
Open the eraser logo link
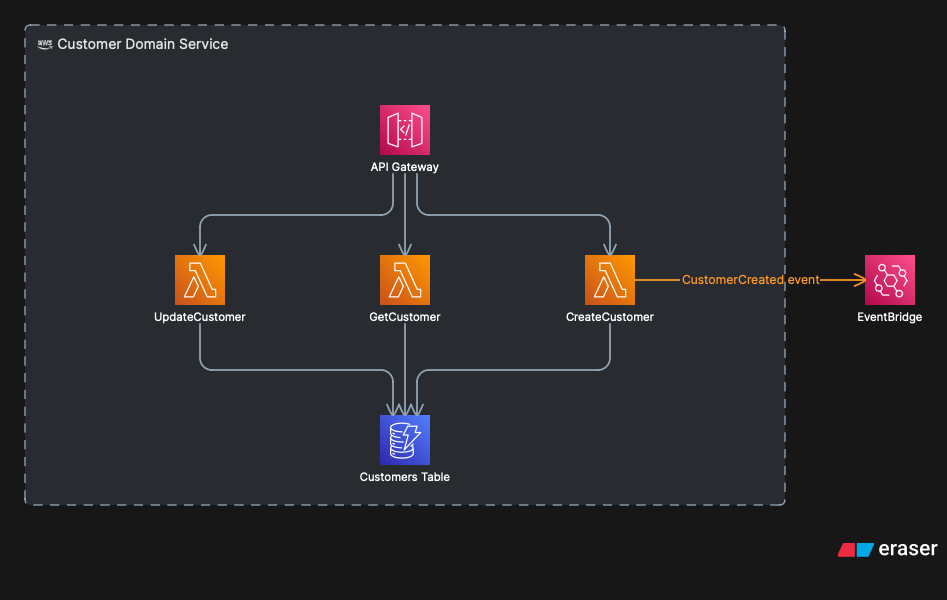pos(888,549)
